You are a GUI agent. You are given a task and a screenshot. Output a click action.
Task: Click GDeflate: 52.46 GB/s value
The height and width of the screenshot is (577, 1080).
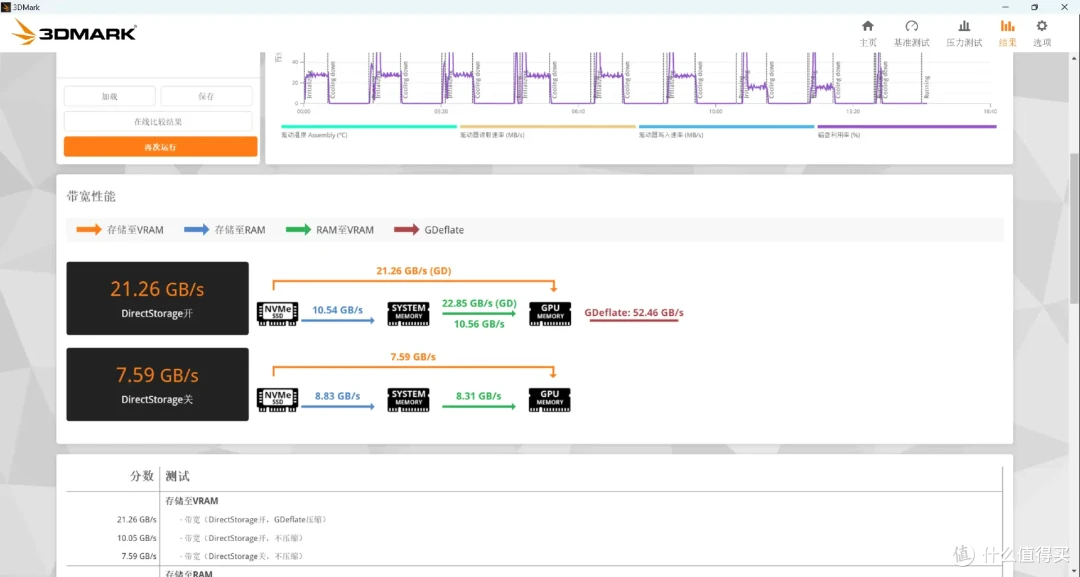pos(634,313)
